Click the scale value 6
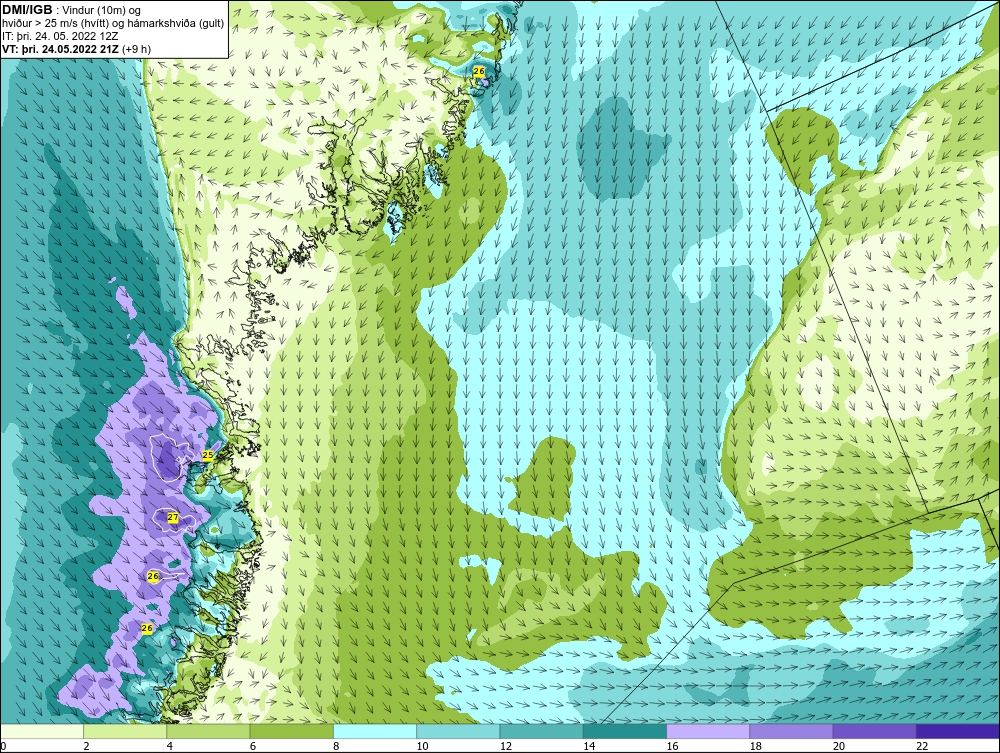 [253, 747]
